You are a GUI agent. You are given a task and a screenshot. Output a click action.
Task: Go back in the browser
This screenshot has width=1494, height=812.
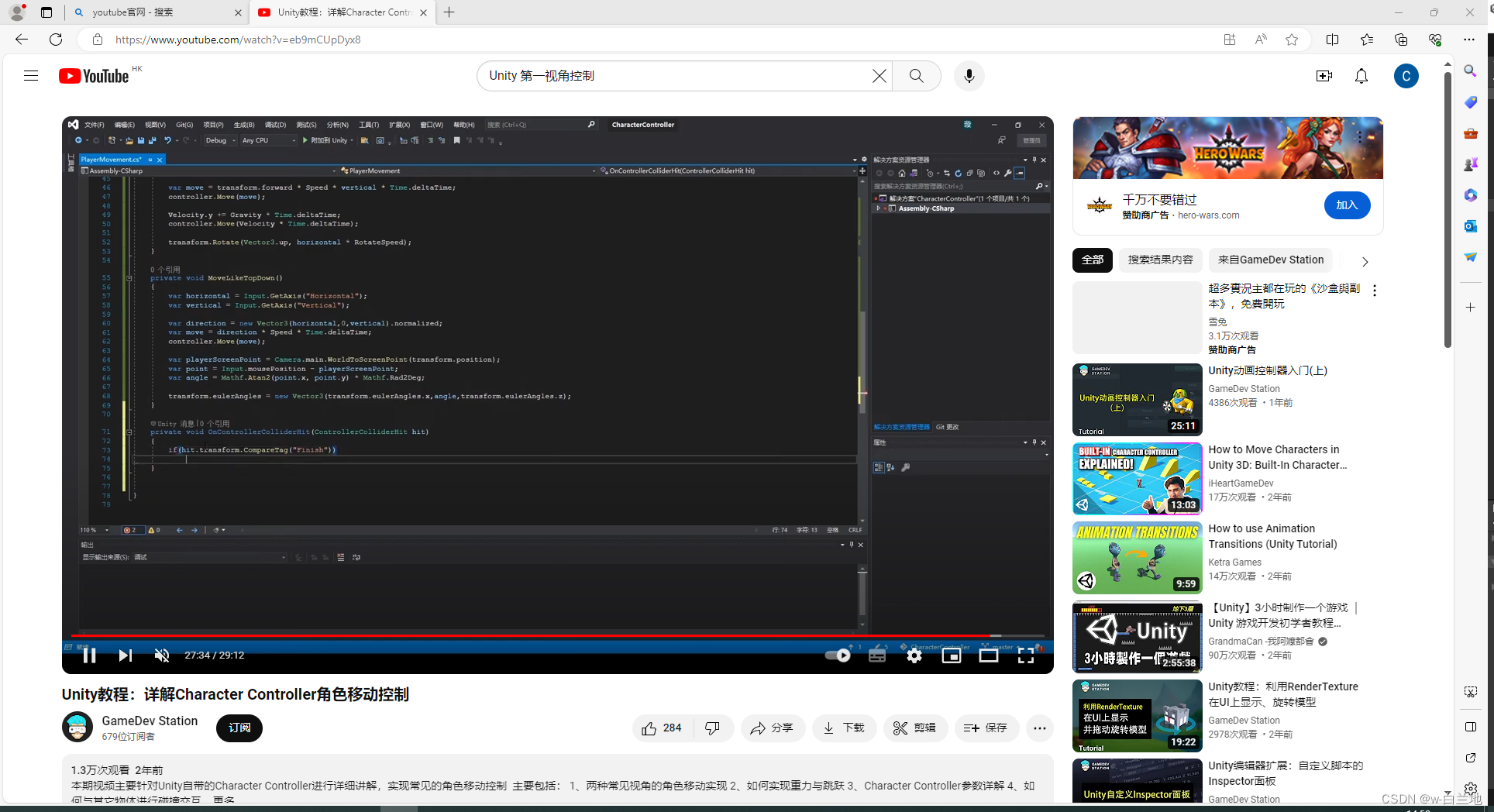[x=22, y=40]
